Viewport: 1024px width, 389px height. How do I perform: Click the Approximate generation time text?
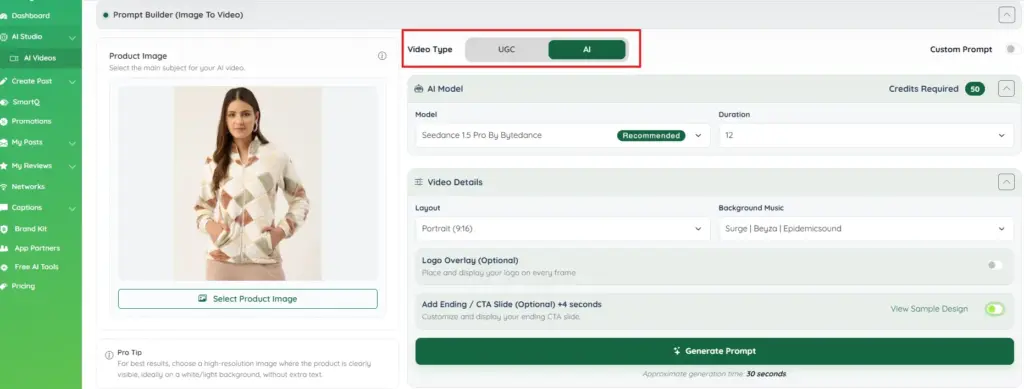coord(714,374)
